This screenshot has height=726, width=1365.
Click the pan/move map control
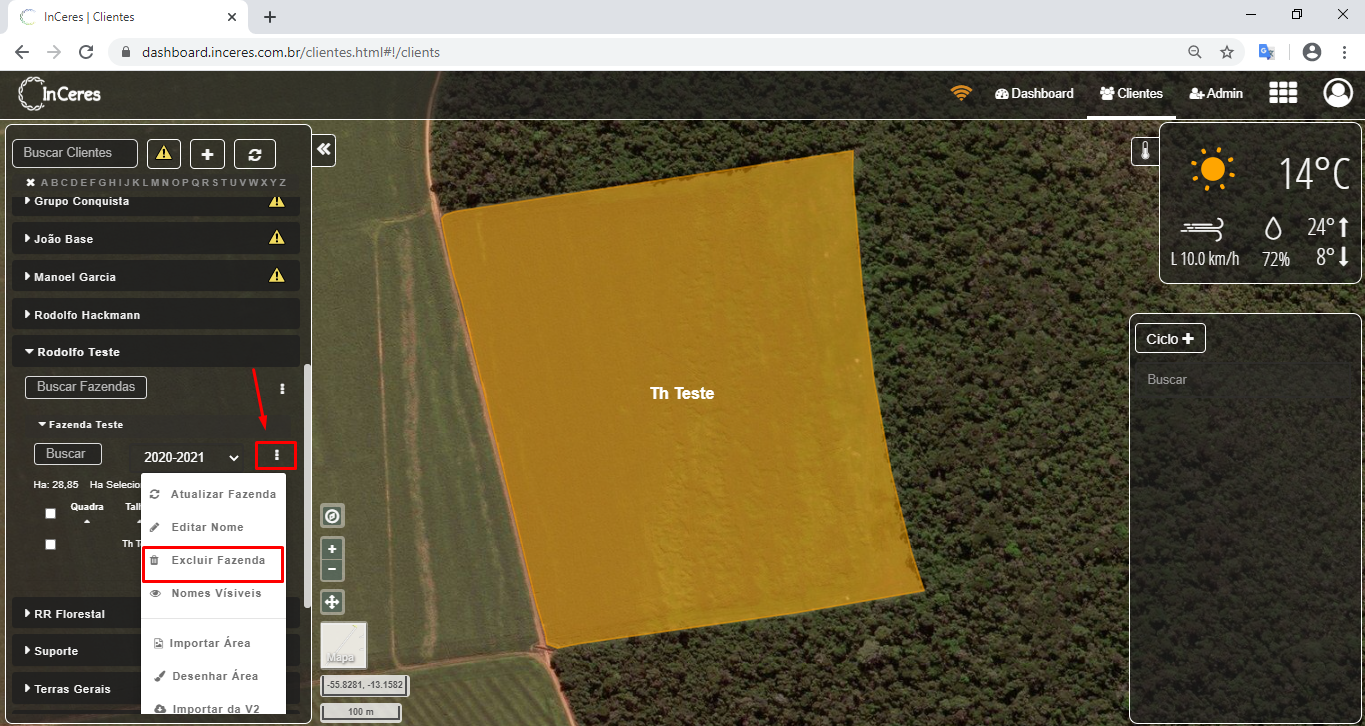coord(332,602)
